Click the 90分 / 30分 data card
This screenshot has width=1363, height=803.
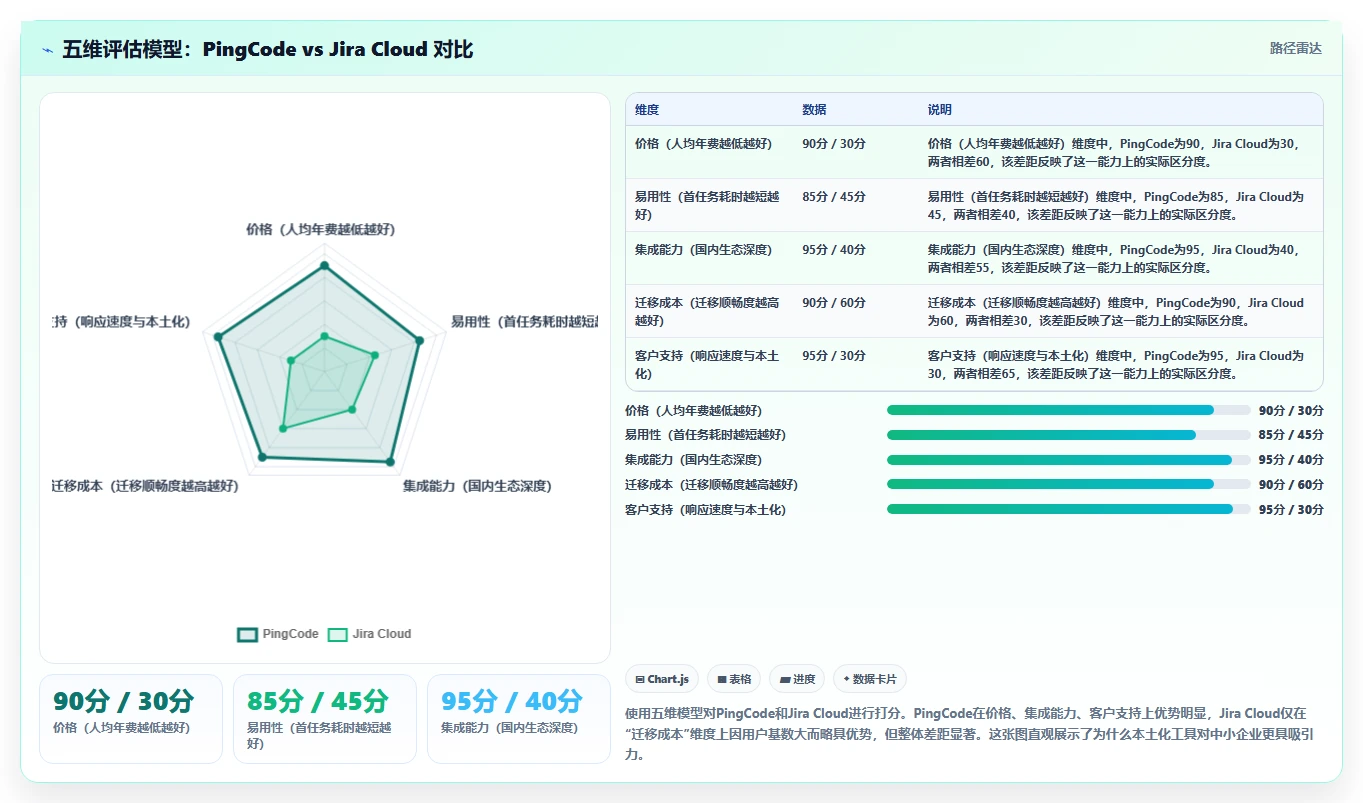pyautogui.click(x=131, y=718)
